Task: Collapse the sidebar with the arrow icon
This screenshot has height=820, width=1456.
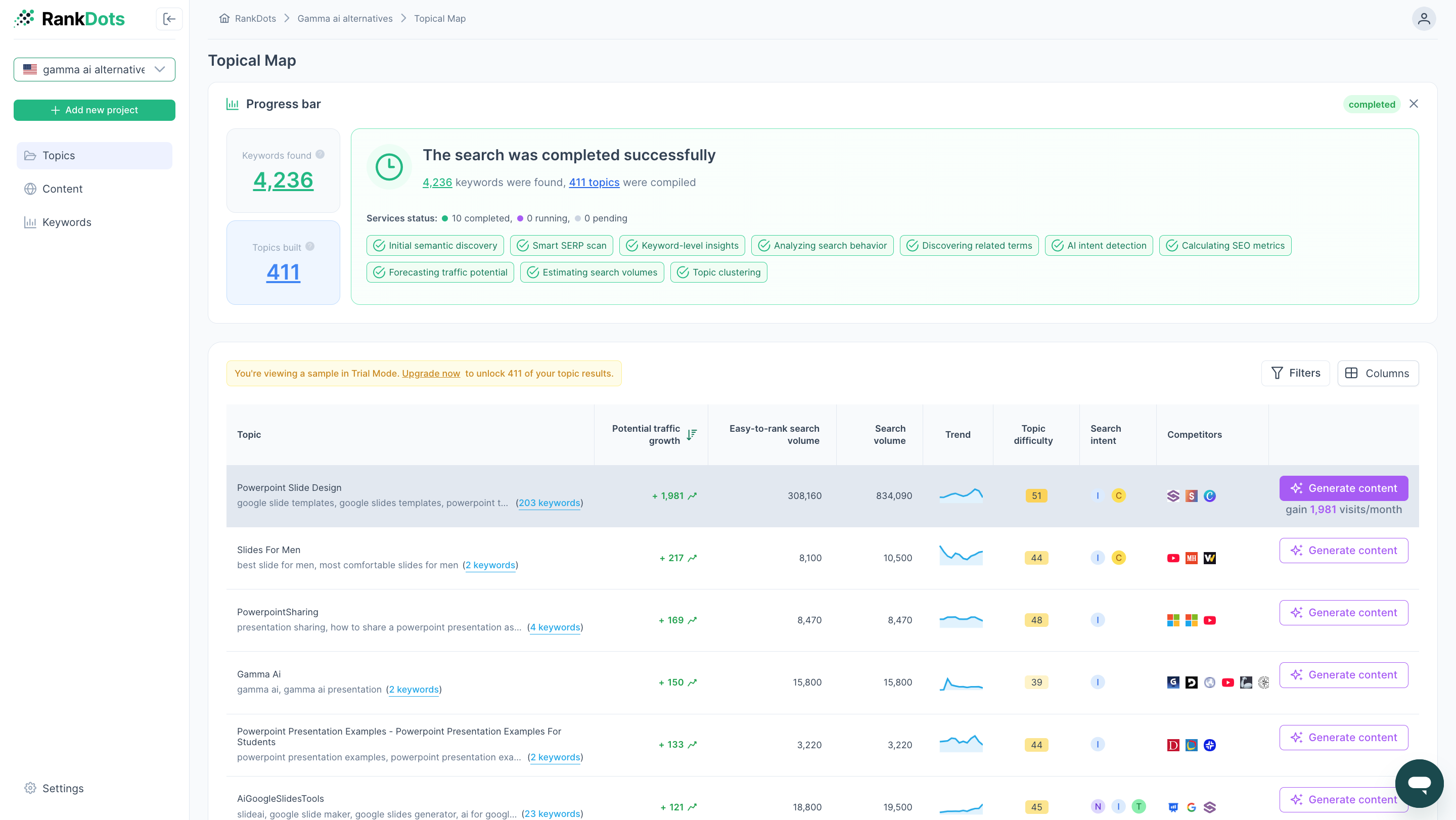Action: (x=169, y=19)
